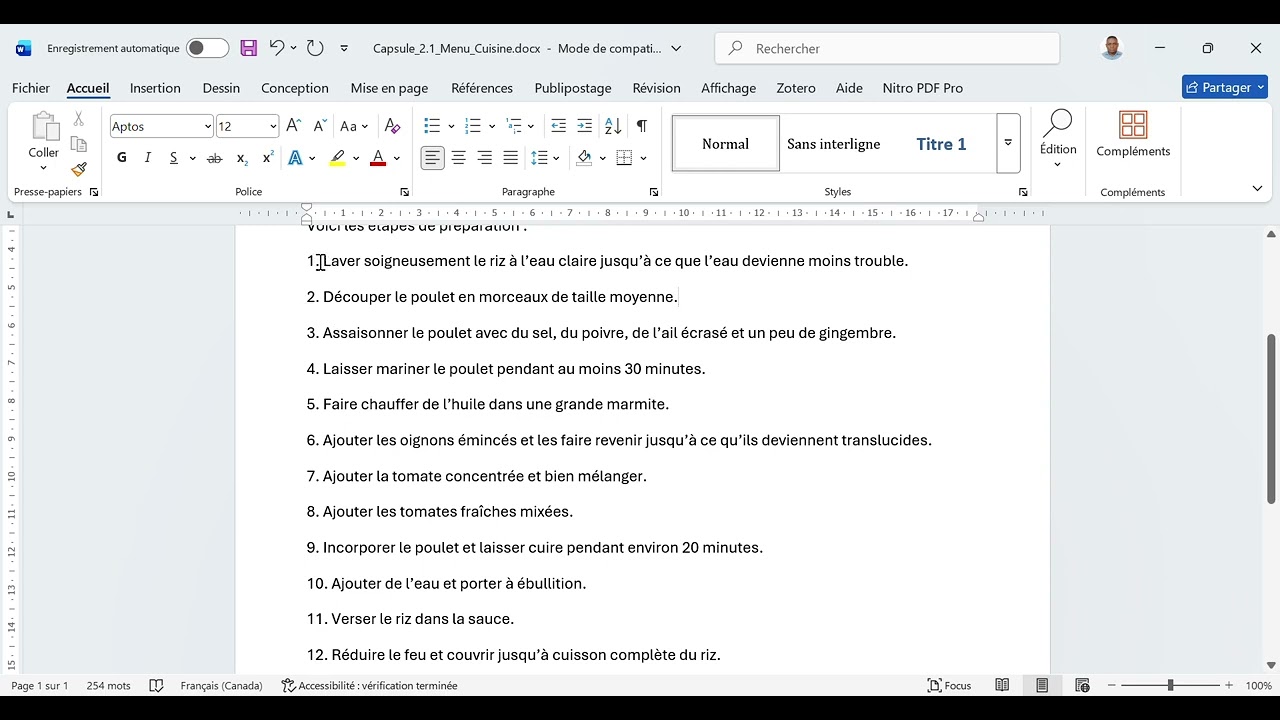Open the Révision tab

(x=656, y=88)
